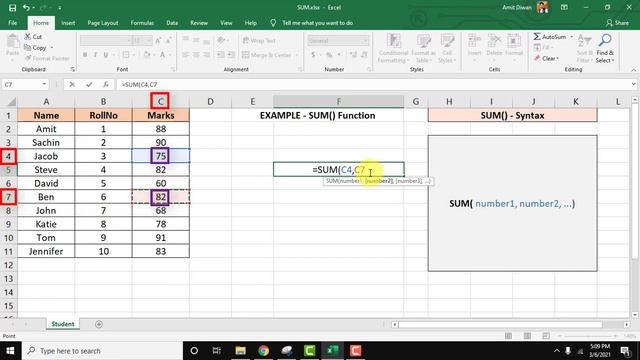Switch to Page Break Preview in status bar
Viewport: 640px width, 360px height.
pyautogui.click(x=546, y=336)
